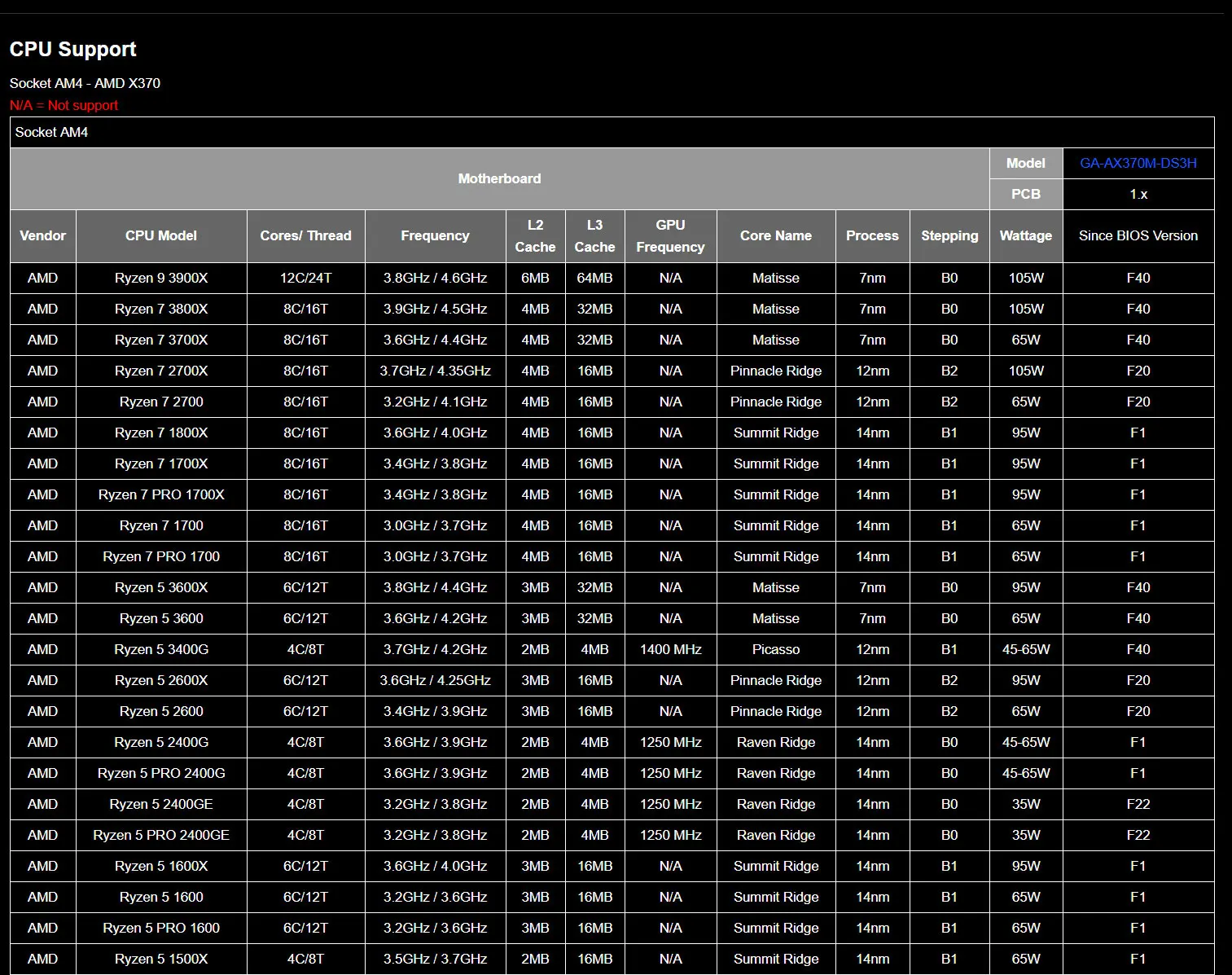Open the GA-AX370M-DS3H model link
Image resolution: width=1232 pixels, height=975 pixels.
tap(1138, 163)
